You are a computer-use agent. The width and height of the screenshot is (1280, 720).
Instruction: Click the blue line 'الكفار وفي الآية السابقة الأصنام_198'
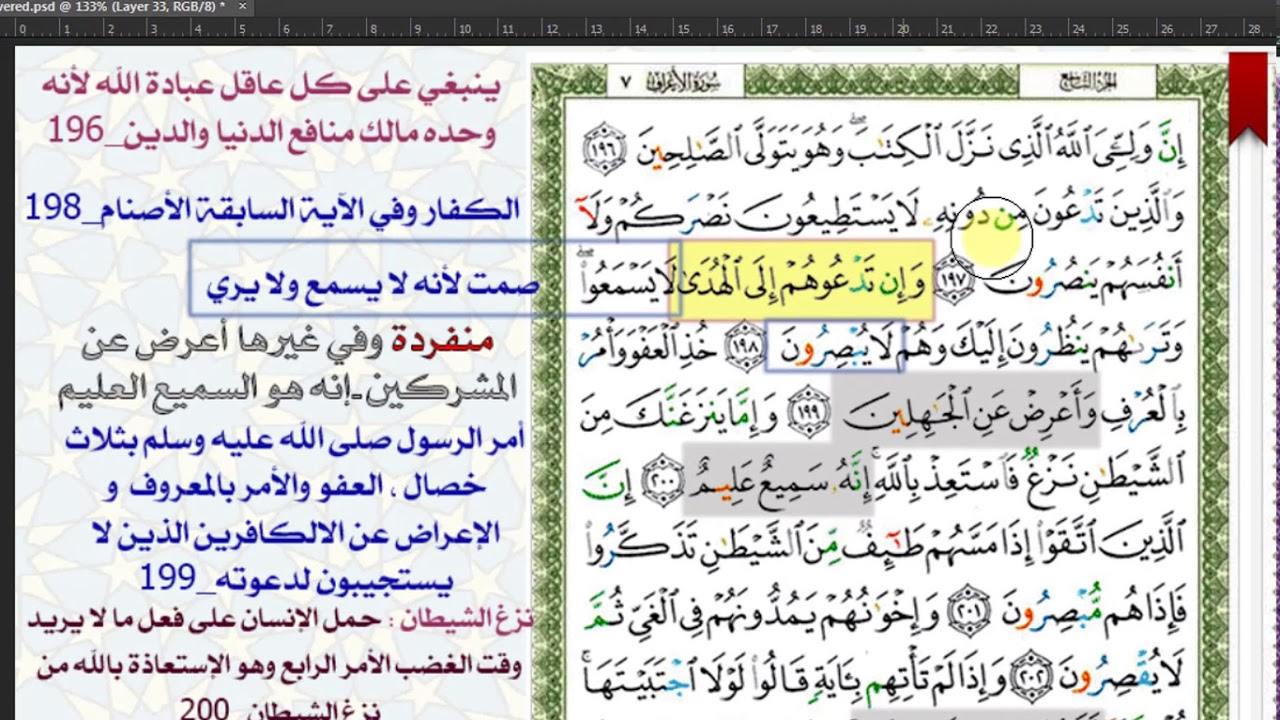272,209
